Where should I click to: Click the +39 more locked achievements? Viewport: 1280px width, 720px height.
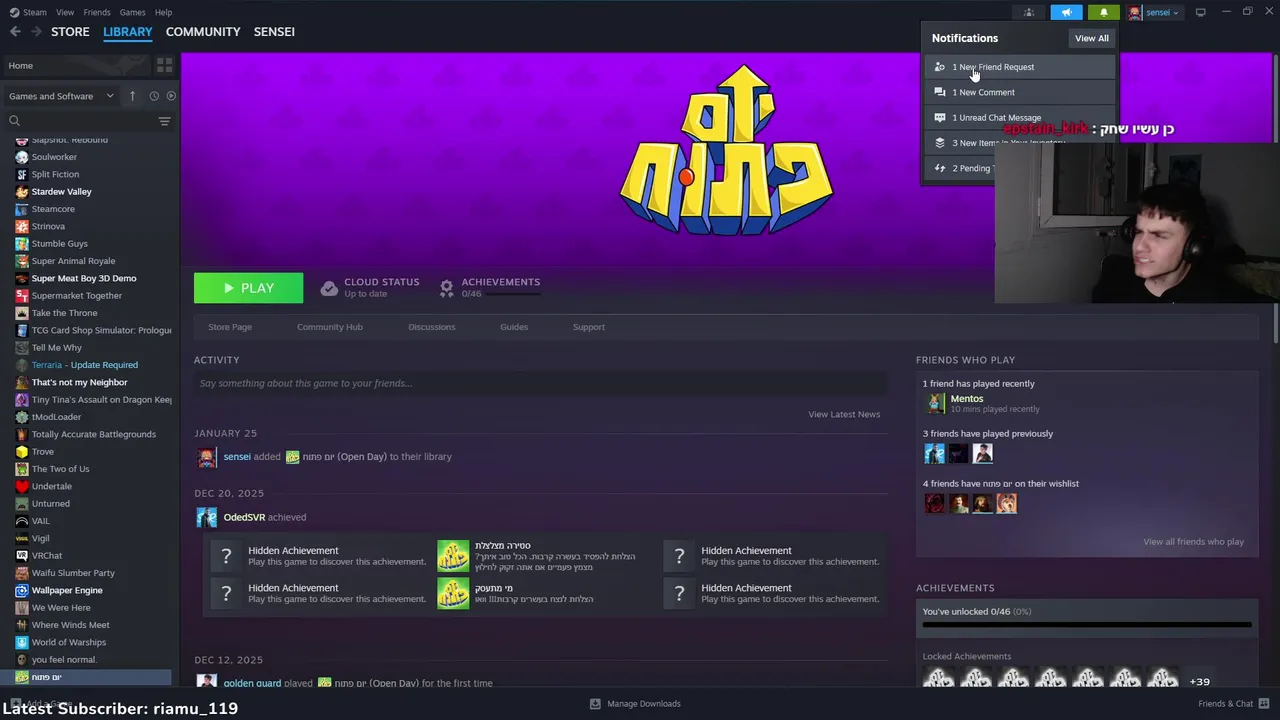[1199, 682]
